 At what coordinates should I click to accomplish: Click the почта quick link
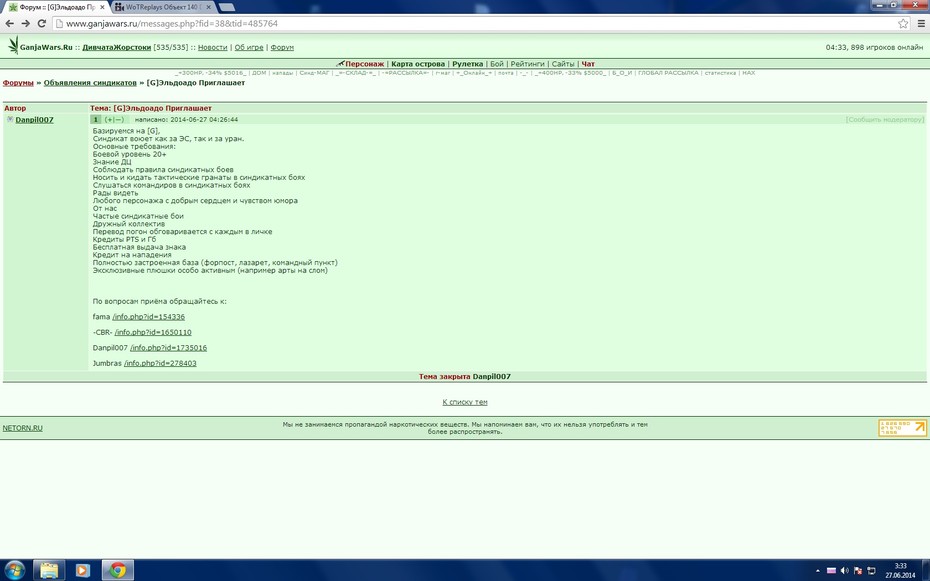505,73
